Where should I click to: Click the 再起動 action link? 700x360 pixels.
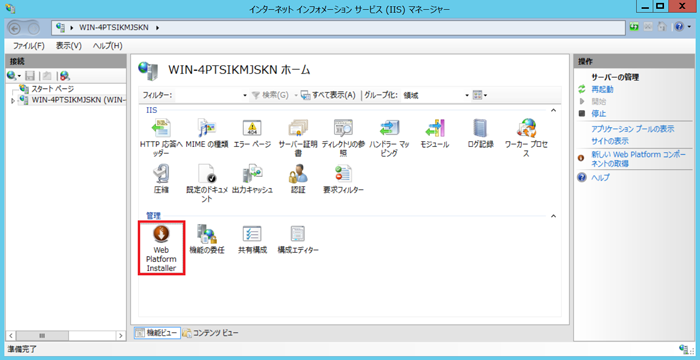602,89
